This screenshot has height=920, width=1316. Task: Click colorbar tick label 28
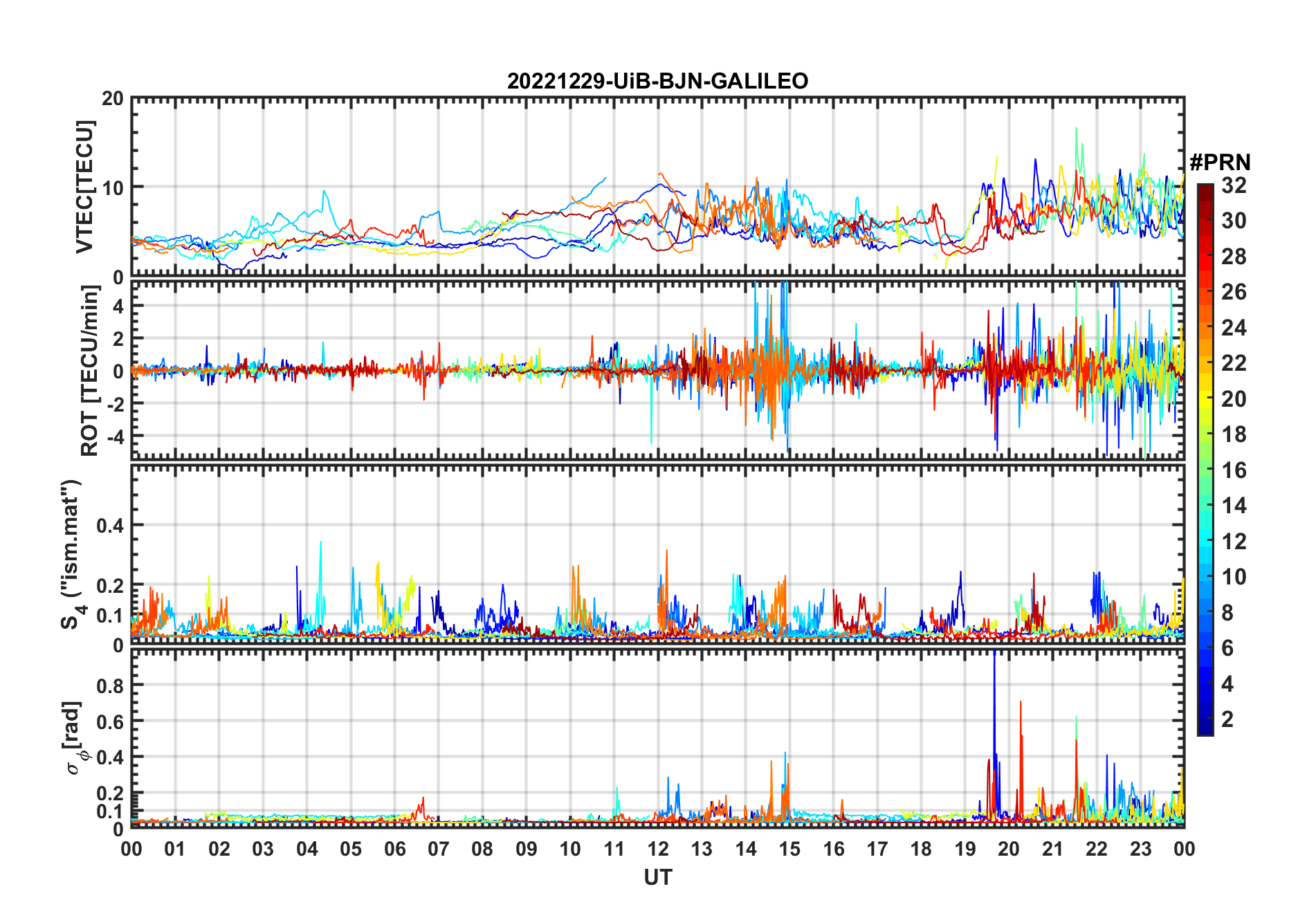point(1234,257)
